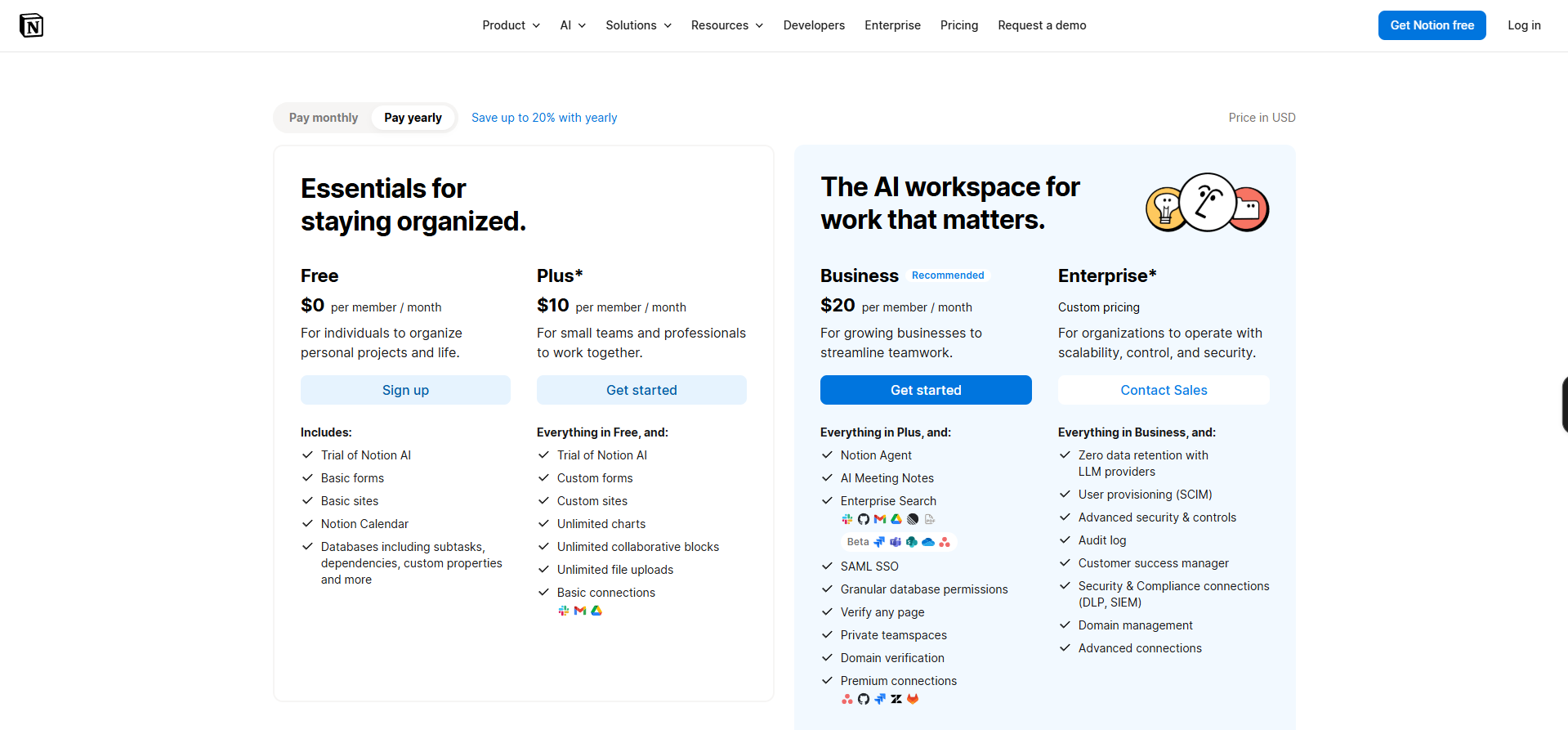Click the GitLab fox icon under Premium connections

pyautogui.click(x=913, y=699)
